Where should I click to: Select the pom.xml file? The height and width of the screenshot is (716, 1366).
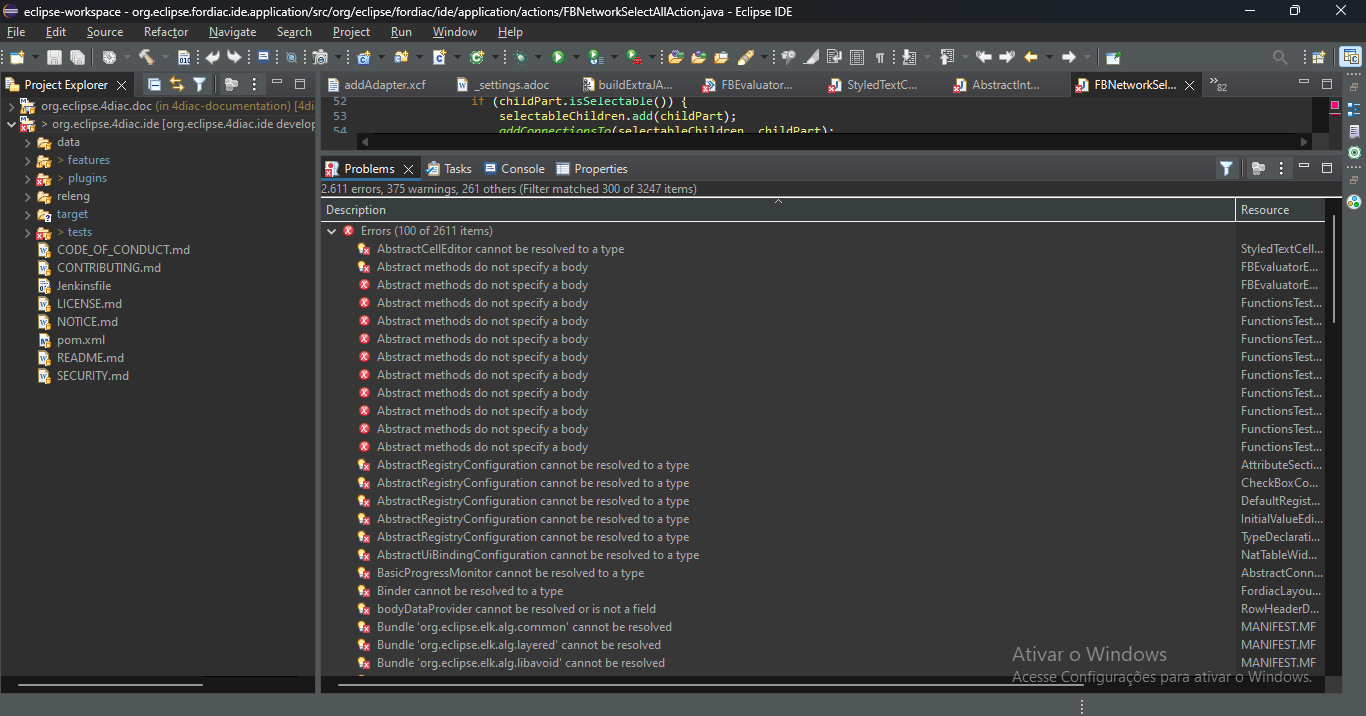[81, 340]
